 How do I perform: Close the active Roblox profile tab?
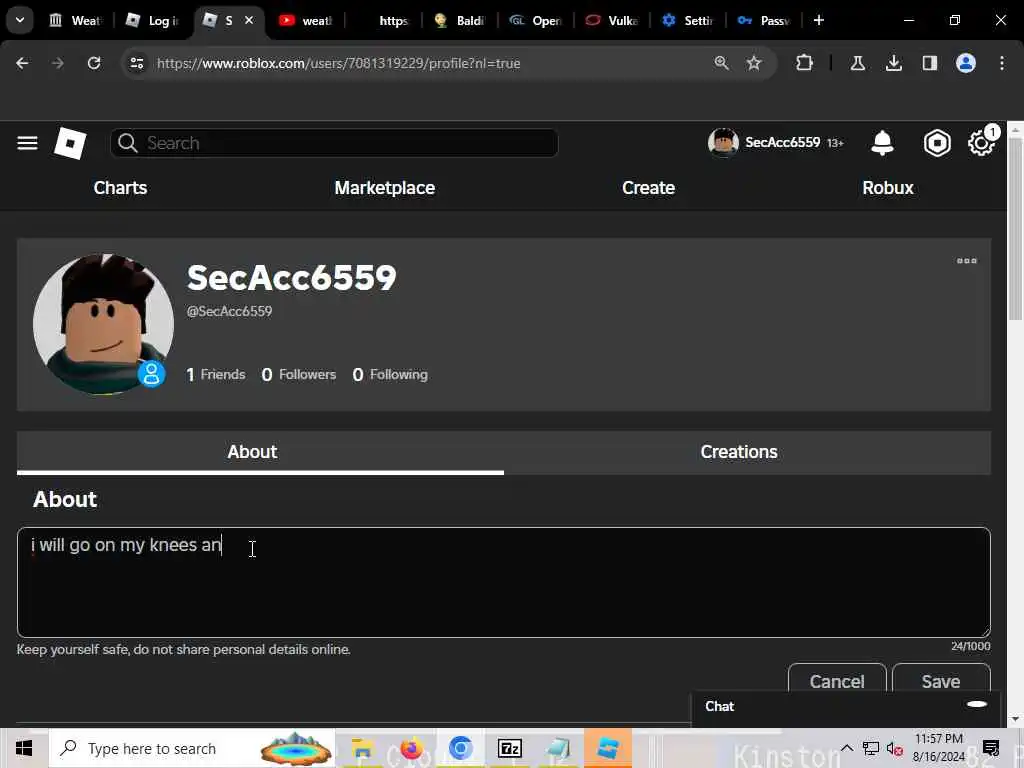tap(249, 20)
